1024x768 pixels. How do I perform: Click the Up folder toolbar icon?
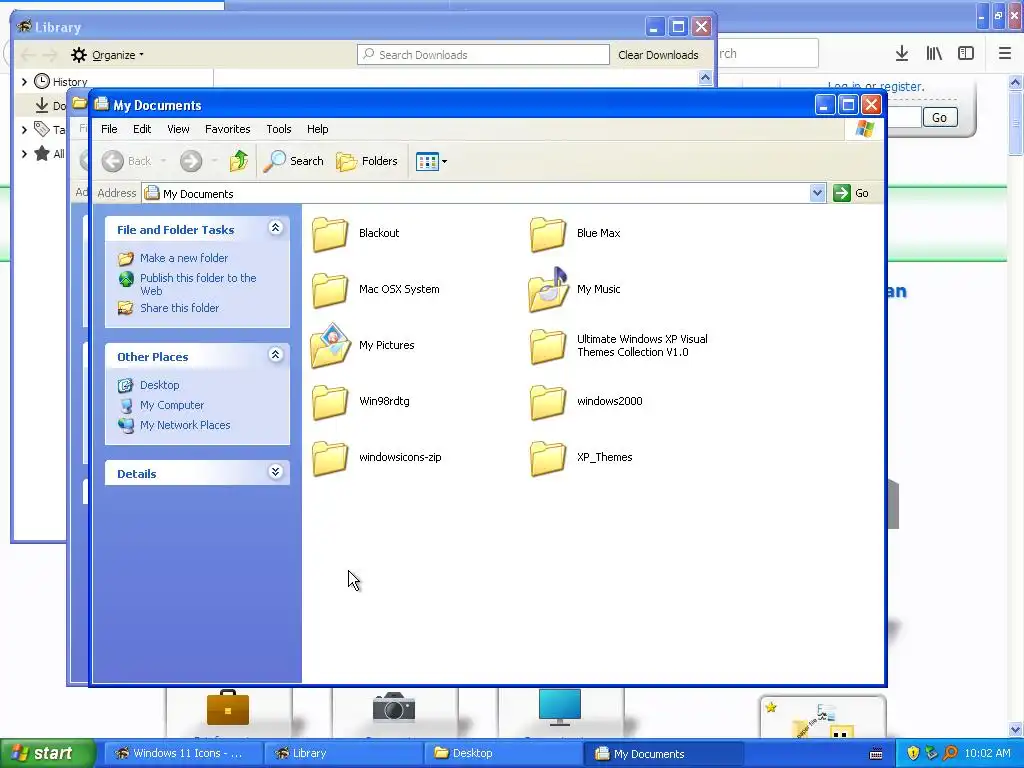point(239,161)
